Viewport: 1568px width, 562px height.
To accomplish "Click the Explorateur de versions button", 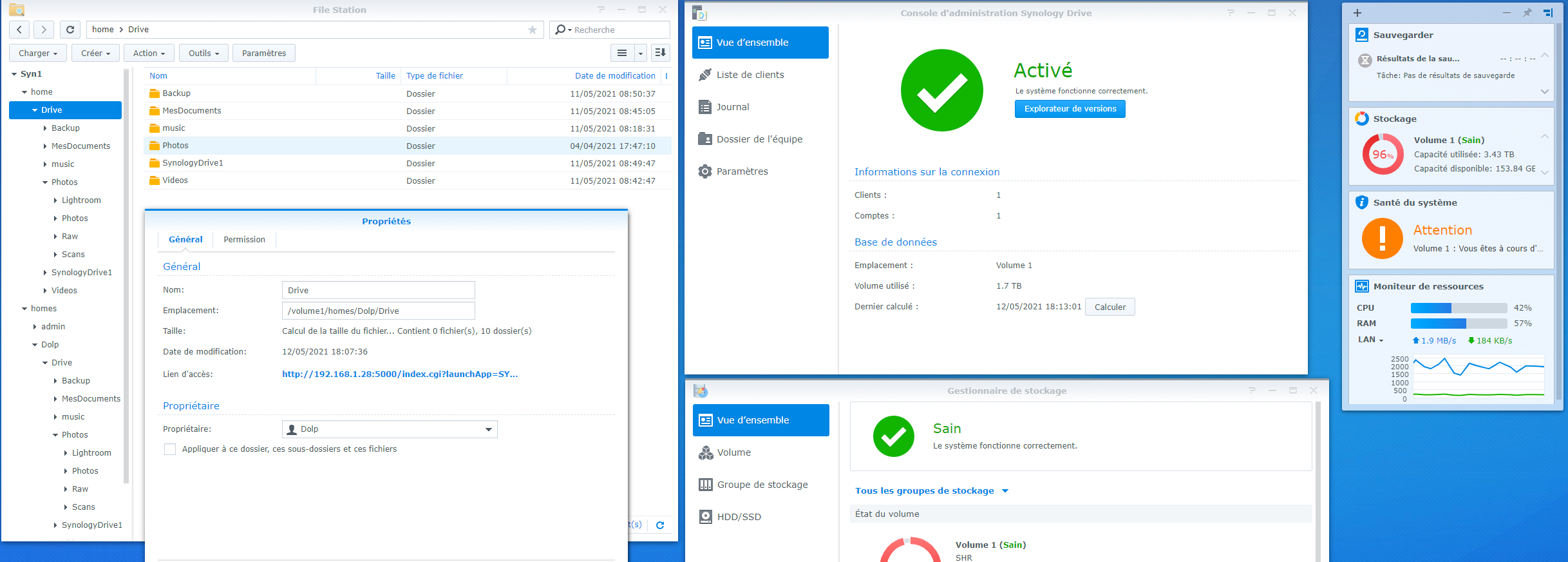I will click(1070, 109).
